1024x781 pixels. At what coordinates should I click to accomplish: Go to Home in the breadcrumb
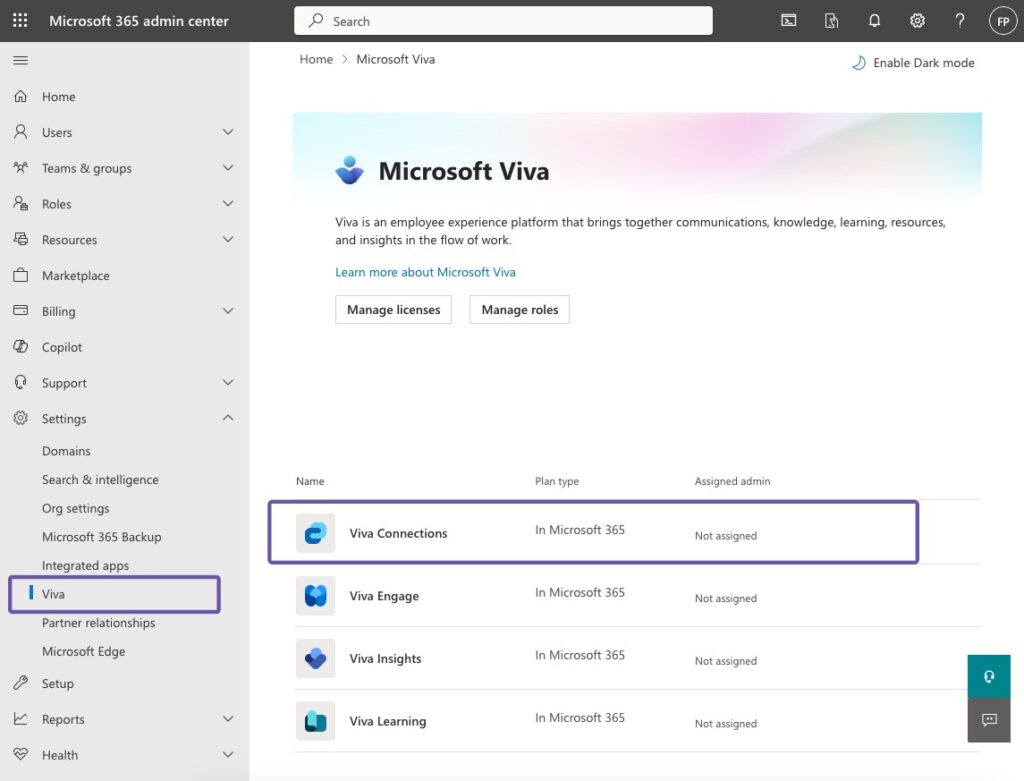(316, 59)
